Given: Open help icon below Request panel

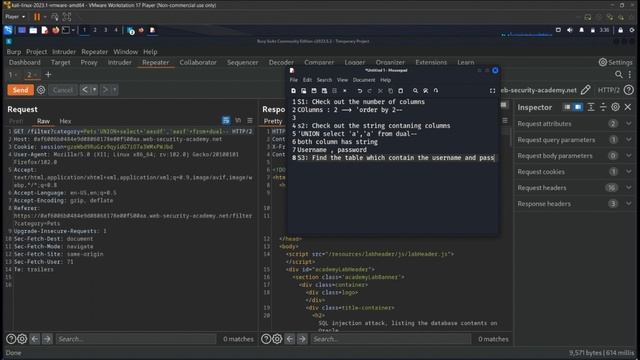Looking at the screenshot, I should pos(11,339).
